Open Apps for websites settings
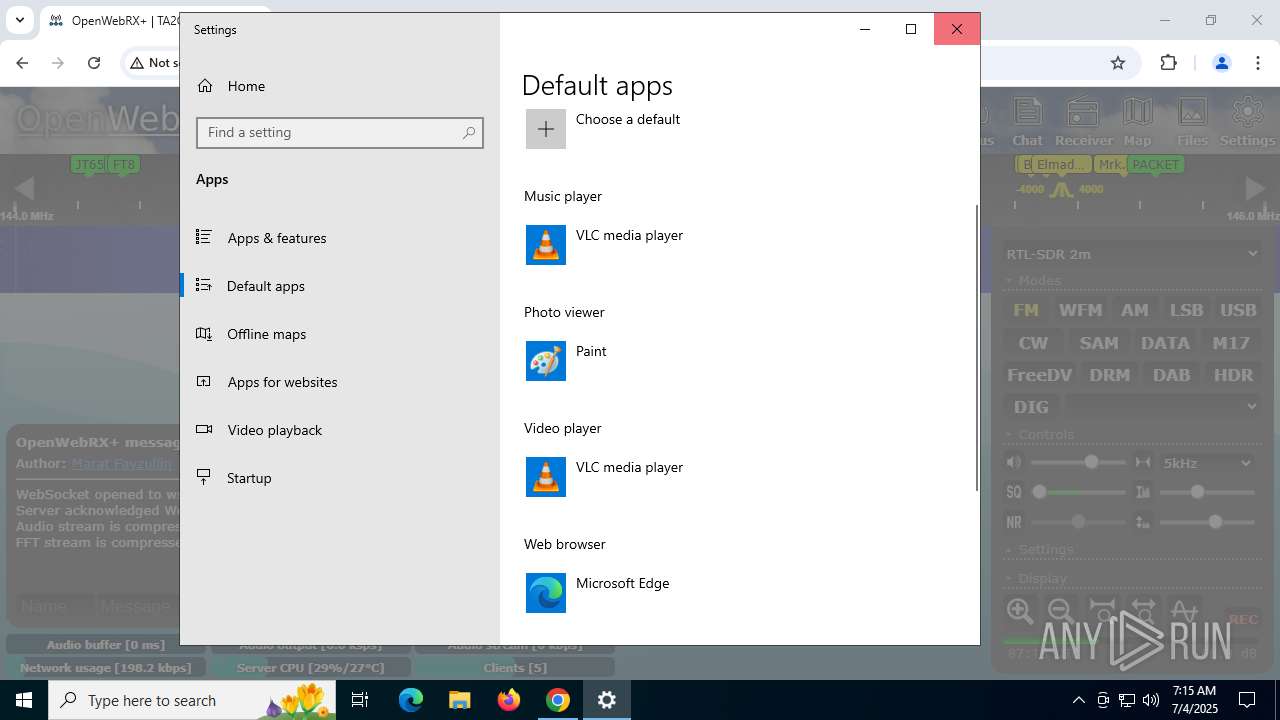The width and height of the screenshot is (1280, 720). click(340, 382)
